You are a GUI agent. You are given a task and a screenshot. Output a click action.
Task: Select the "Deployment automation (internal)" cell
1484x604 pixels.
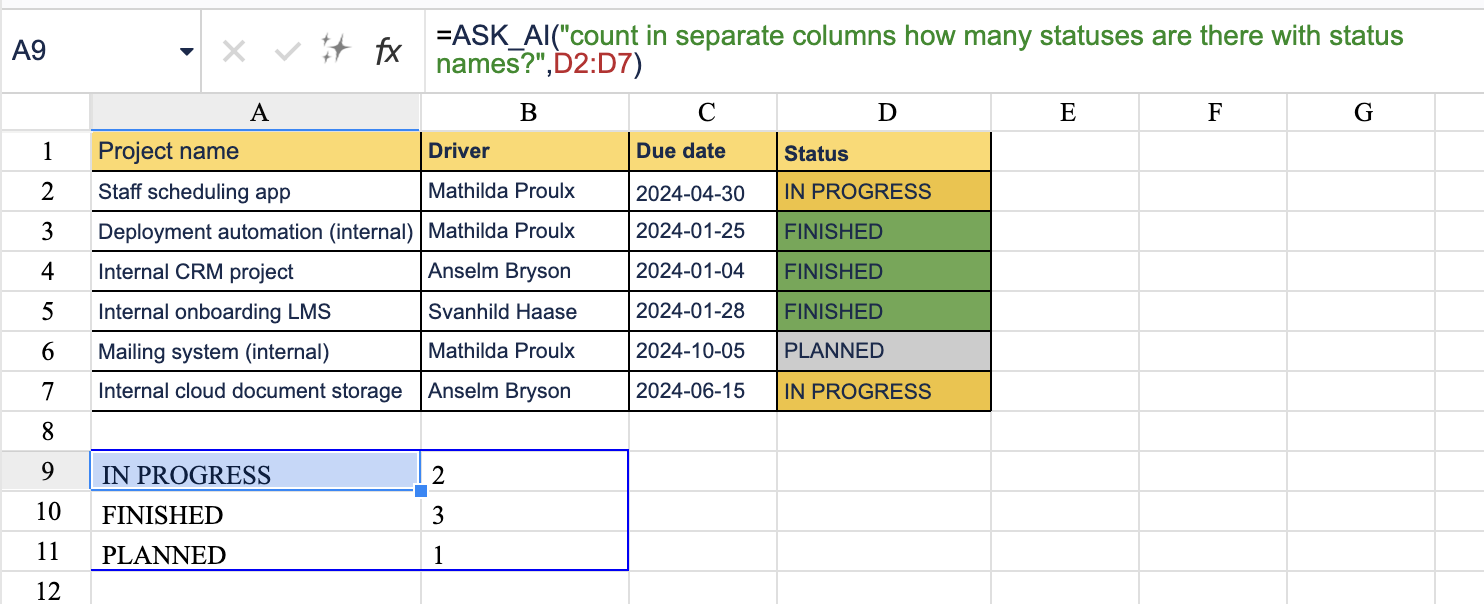256,231
